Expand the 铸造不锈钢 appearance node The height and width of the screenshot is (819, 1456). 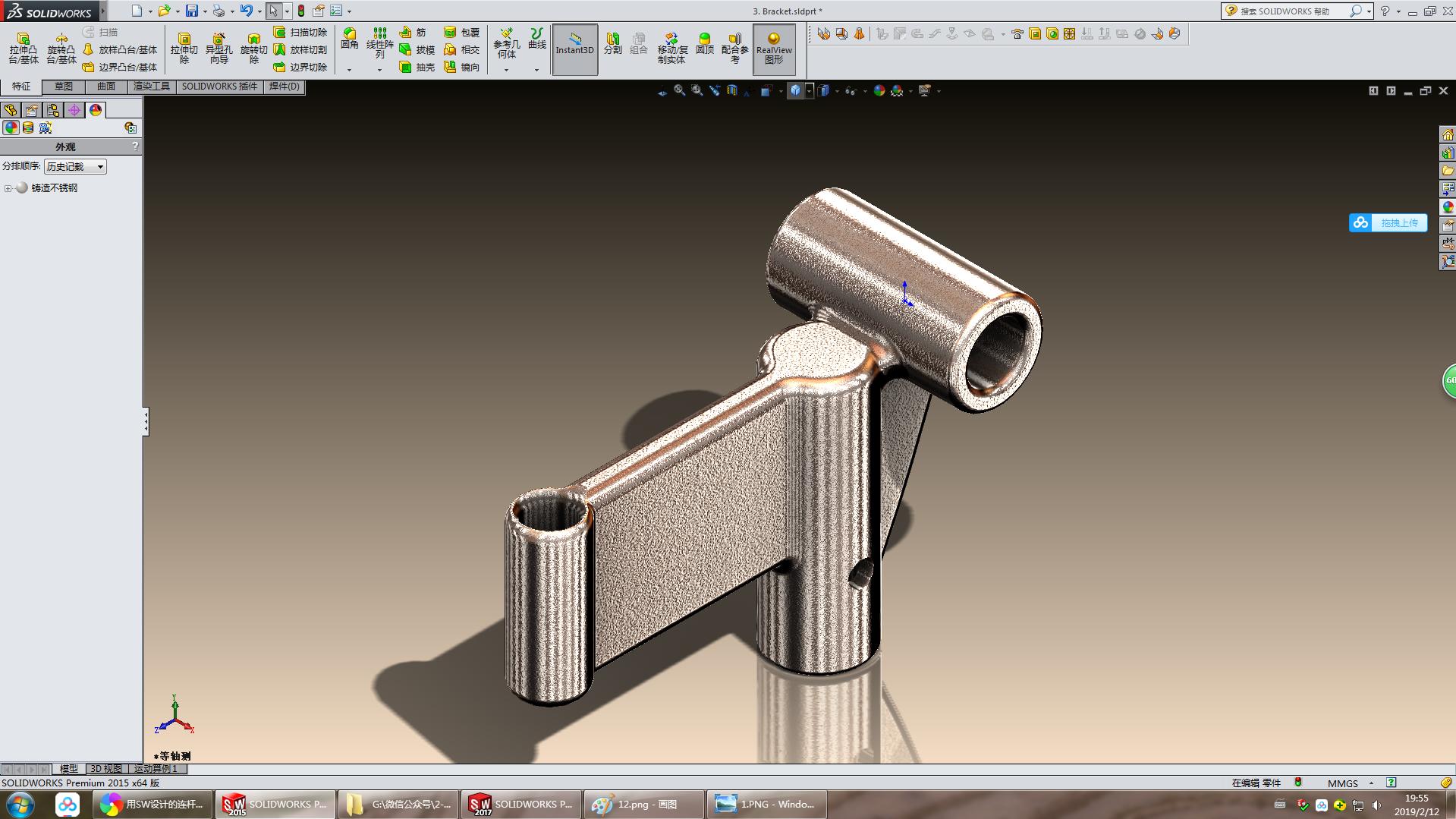[6, 187]
